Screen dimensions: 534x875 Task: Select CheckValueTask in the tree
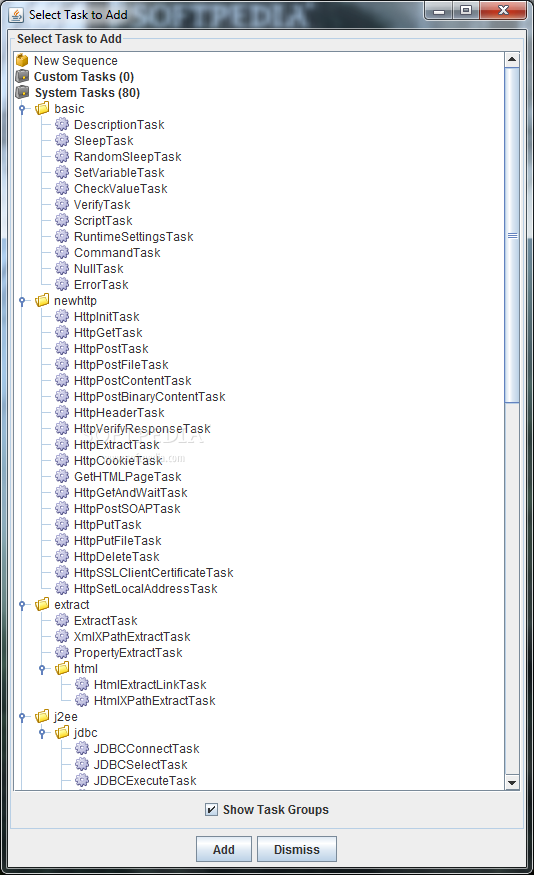[121, 189]
